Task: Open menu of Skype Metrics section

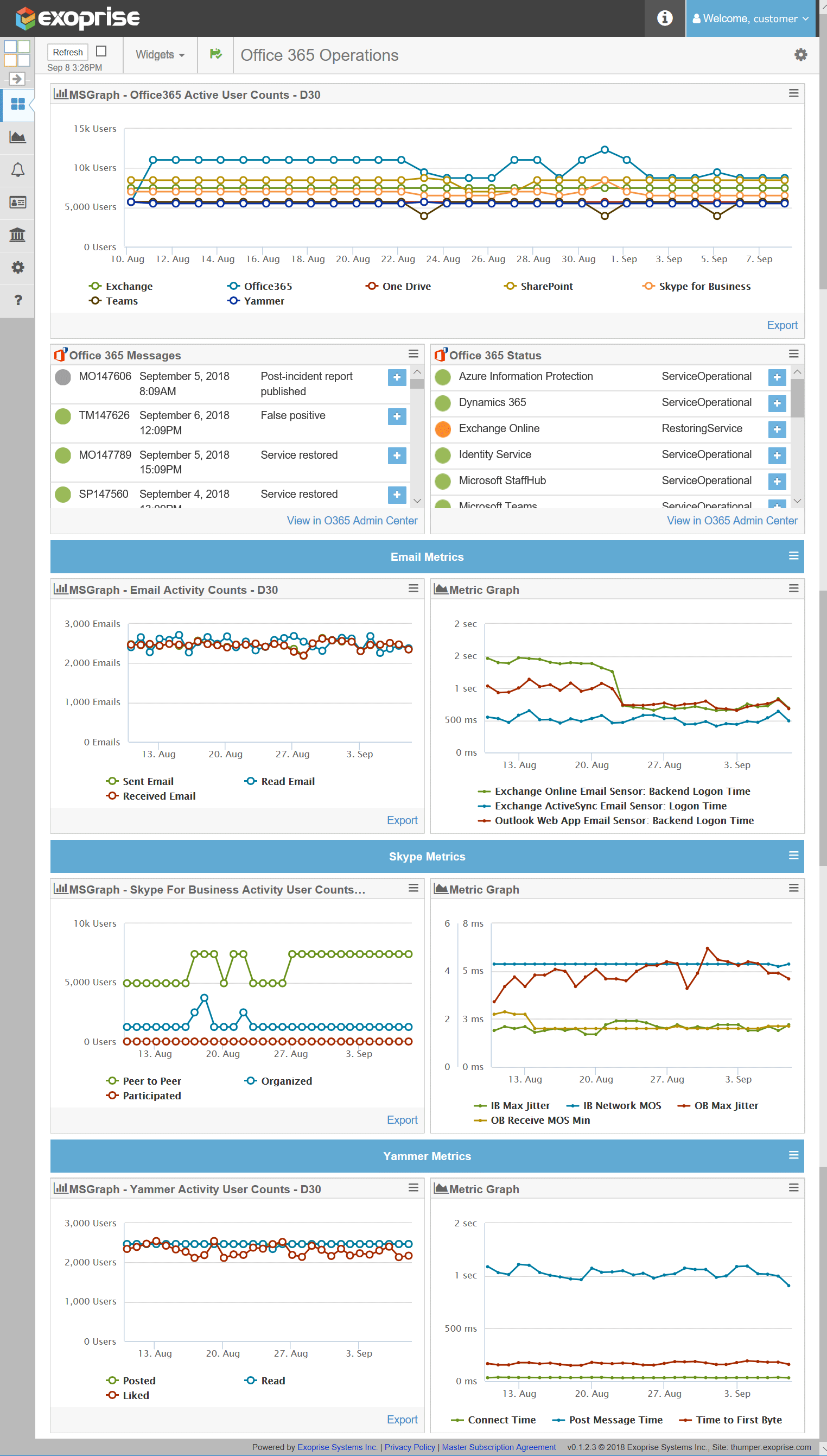Action: click(x=793, y=855)
